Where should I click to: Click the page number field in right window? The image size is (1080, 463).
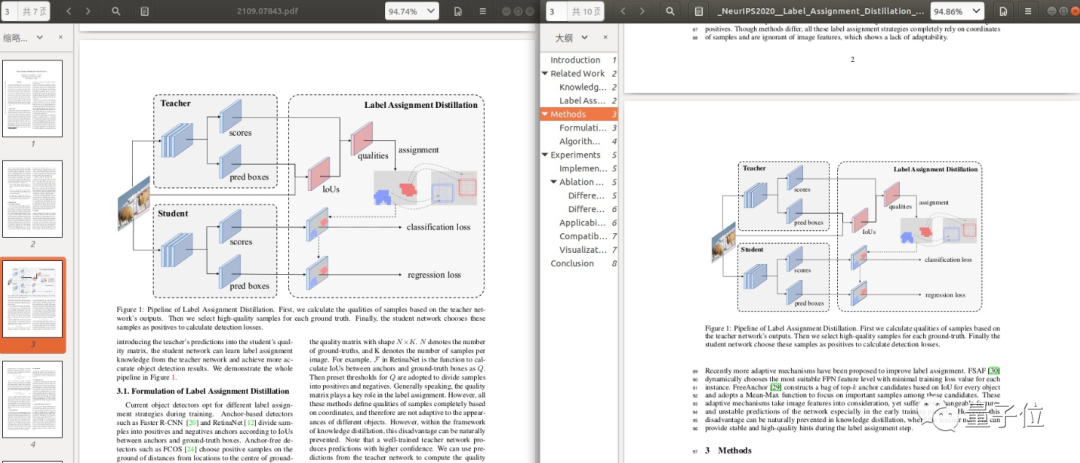point(554,11)
